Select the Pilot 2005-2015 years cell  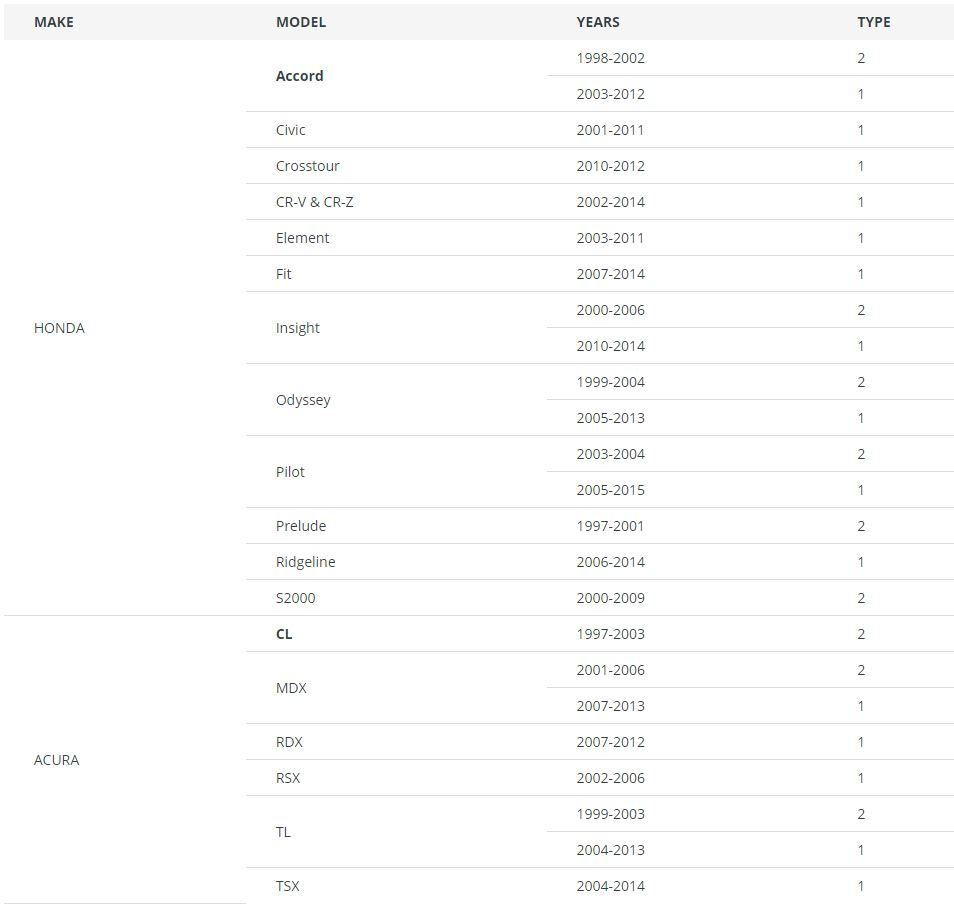[x=610, y=490]
